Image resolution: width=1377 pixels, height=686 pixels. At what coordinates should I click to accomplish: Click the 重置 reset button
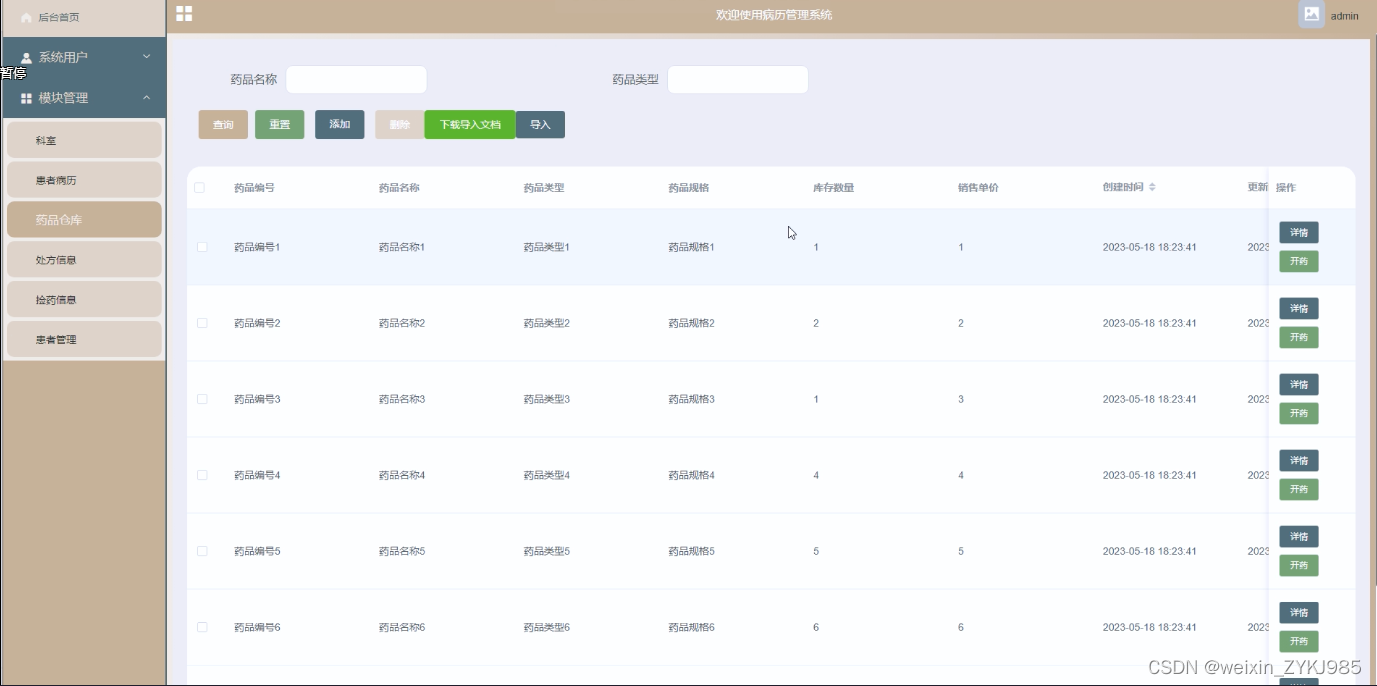(279, 125)
